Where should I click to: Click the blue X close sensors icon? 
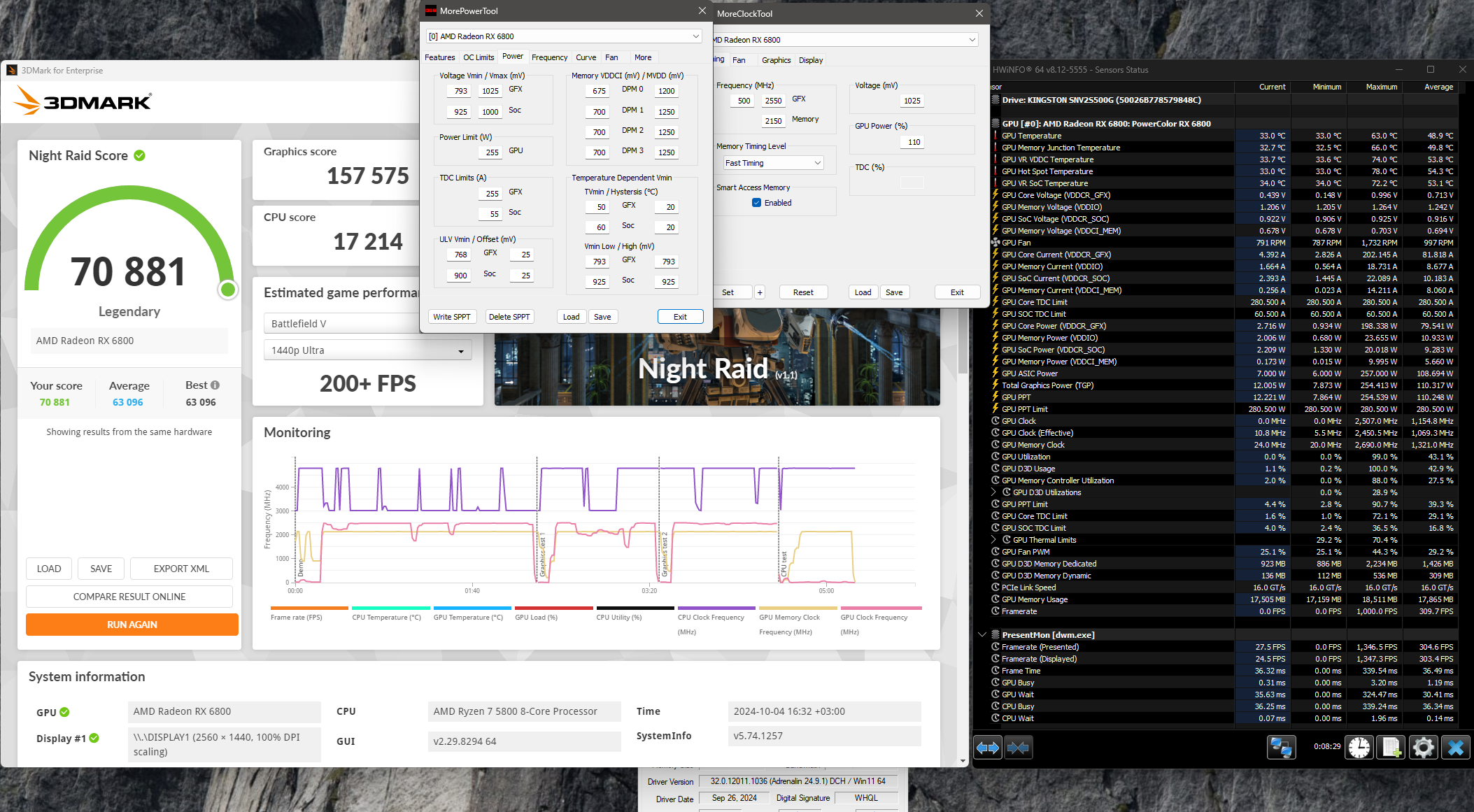(x=1456, y=748)
